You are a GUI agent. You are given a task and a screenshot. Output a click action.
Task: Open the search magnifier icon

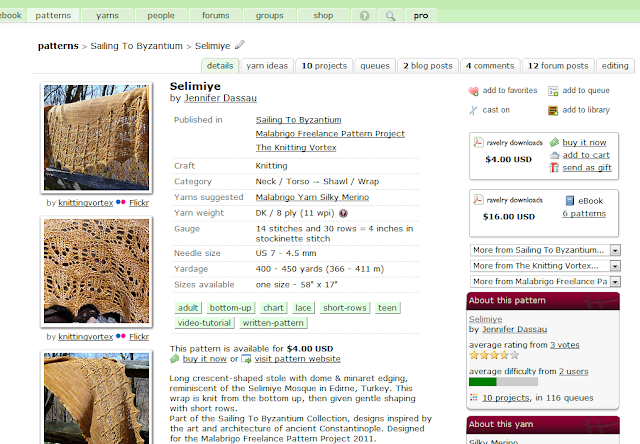pos(391,16)
